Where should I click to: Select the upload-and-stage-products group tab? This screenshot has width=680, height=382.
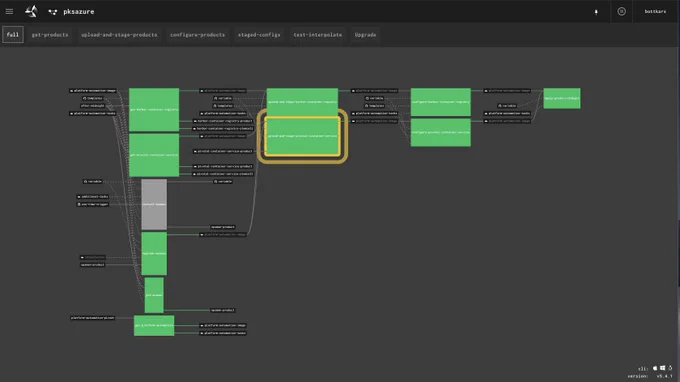coord(119,35)
